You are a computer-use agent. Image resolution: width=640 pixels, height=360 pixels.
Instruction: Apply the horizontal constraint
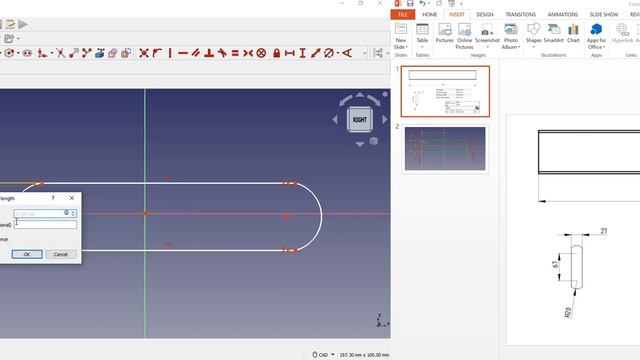coord(183,53)
